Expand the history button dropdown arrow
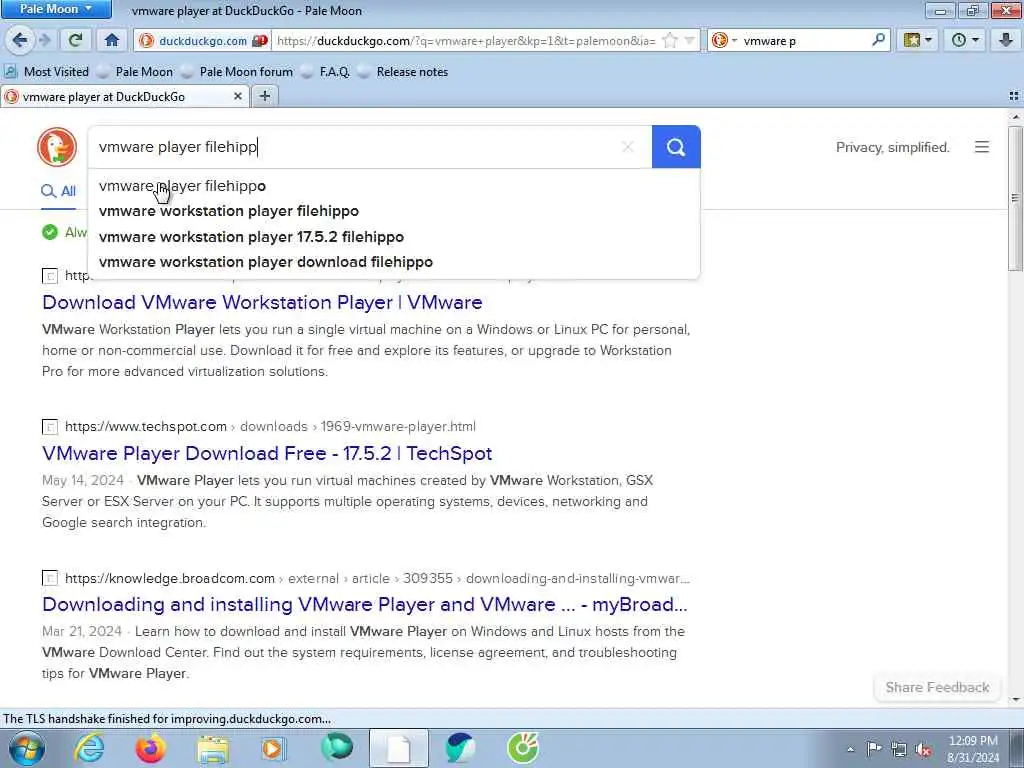Image resolution: width=1024 pixels, height=768 pixels. click(976, 40)
